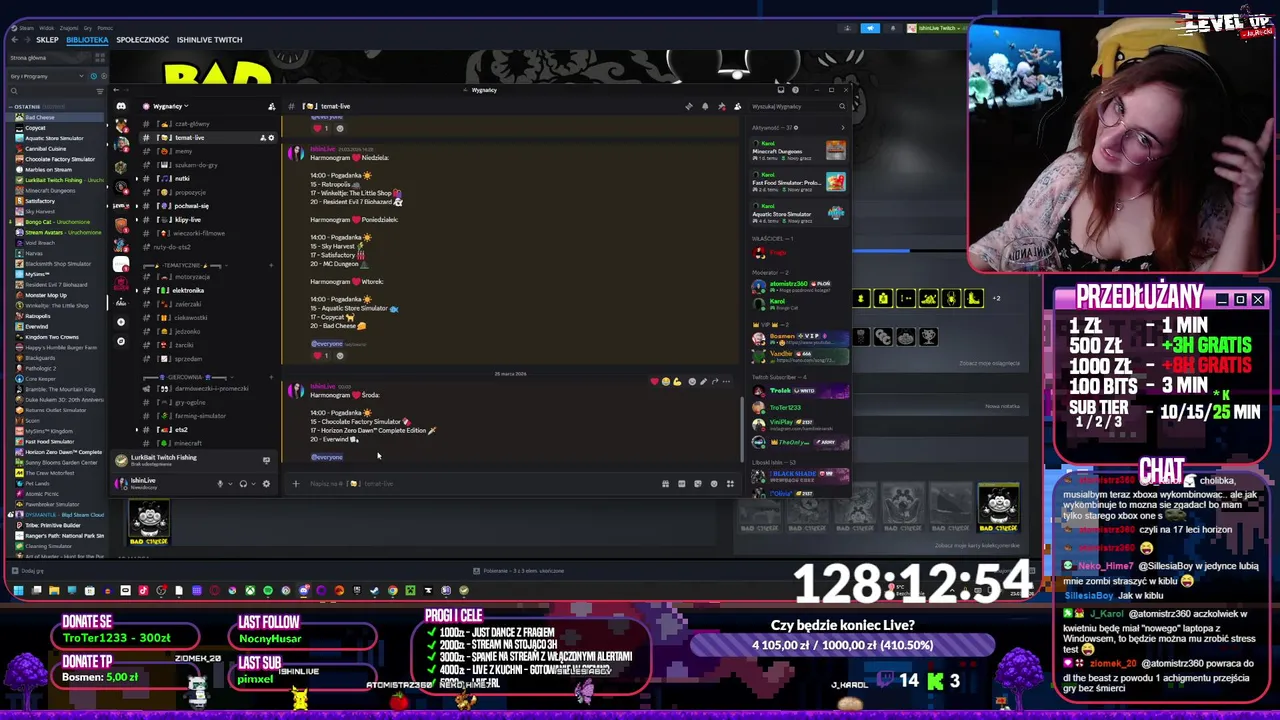Click Add a Server plus icon in Discord
This screenshot has width=1280, height=720.
pyautogui.click(x=121, y=322)
